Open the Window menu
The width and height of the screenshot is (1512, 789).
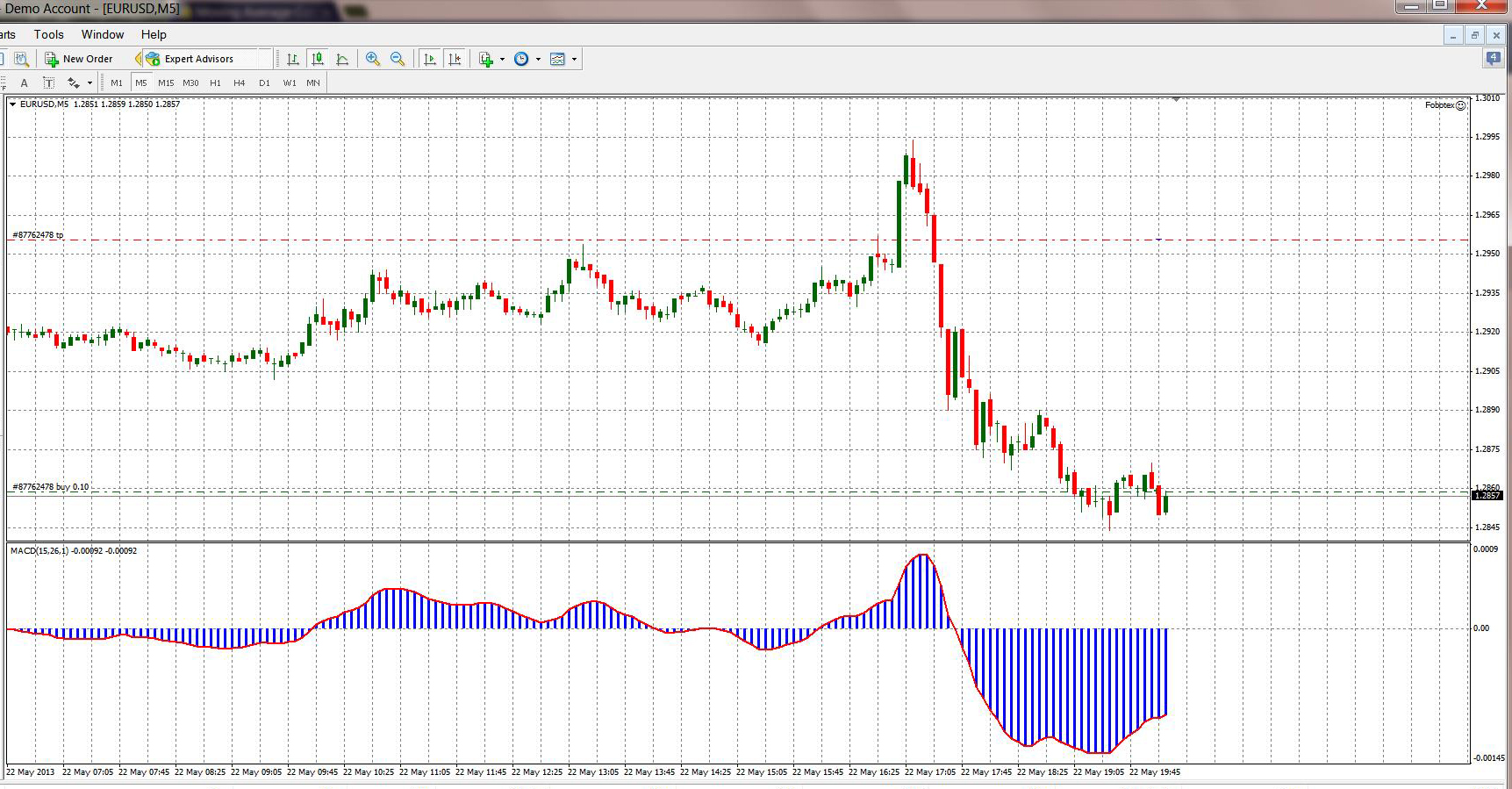[x=103, y=34]
